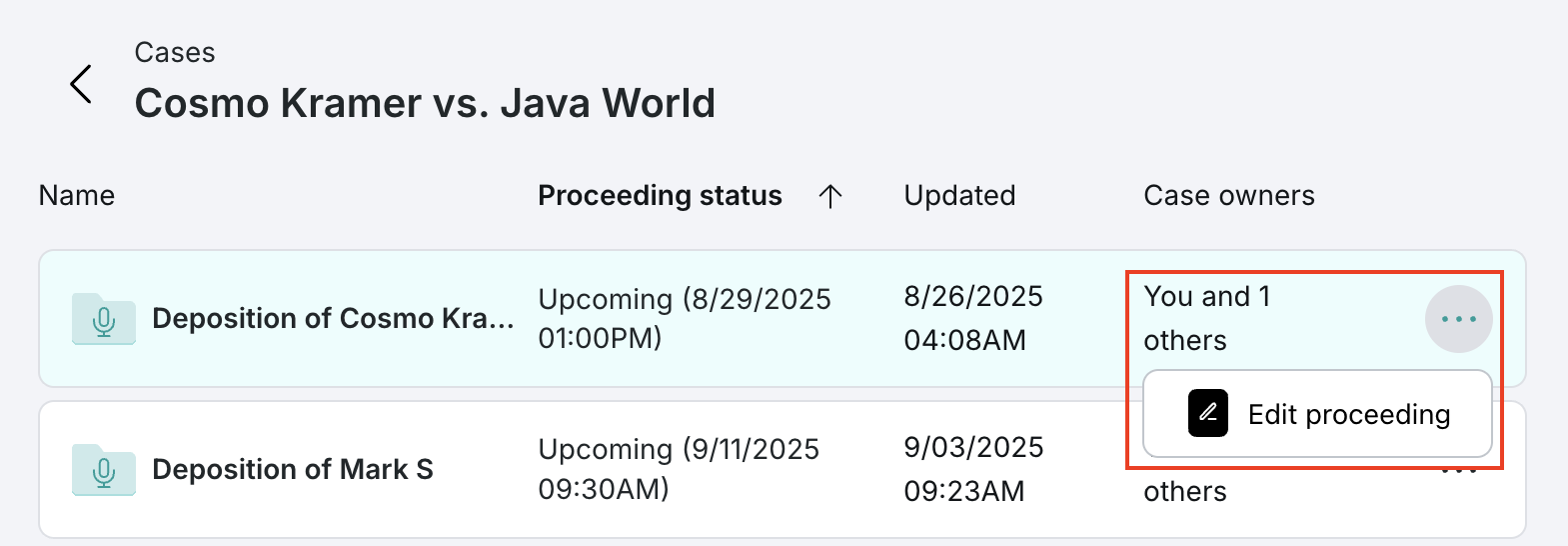Viewport: 1568px width, 546px height.
Task: Select the Upcoming (9/11/2025 09:30AM) status cell
Action: point(679,469)
